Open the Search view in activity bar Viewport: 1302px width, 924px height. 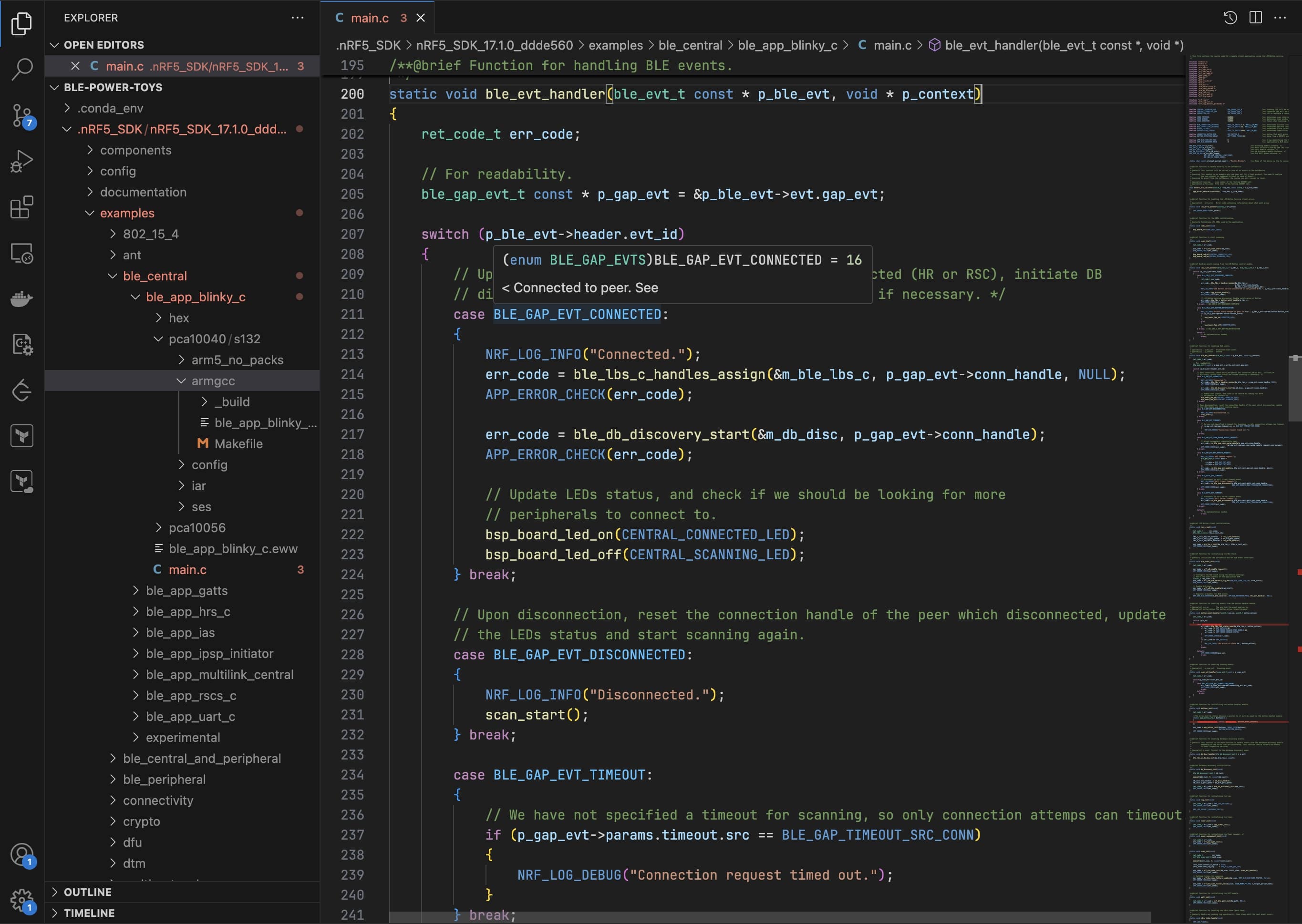(21, 69)
